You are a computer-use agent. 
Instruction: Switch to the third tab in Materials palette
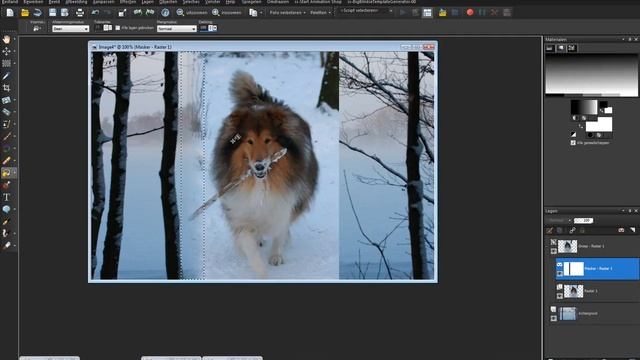pos(572,48)
